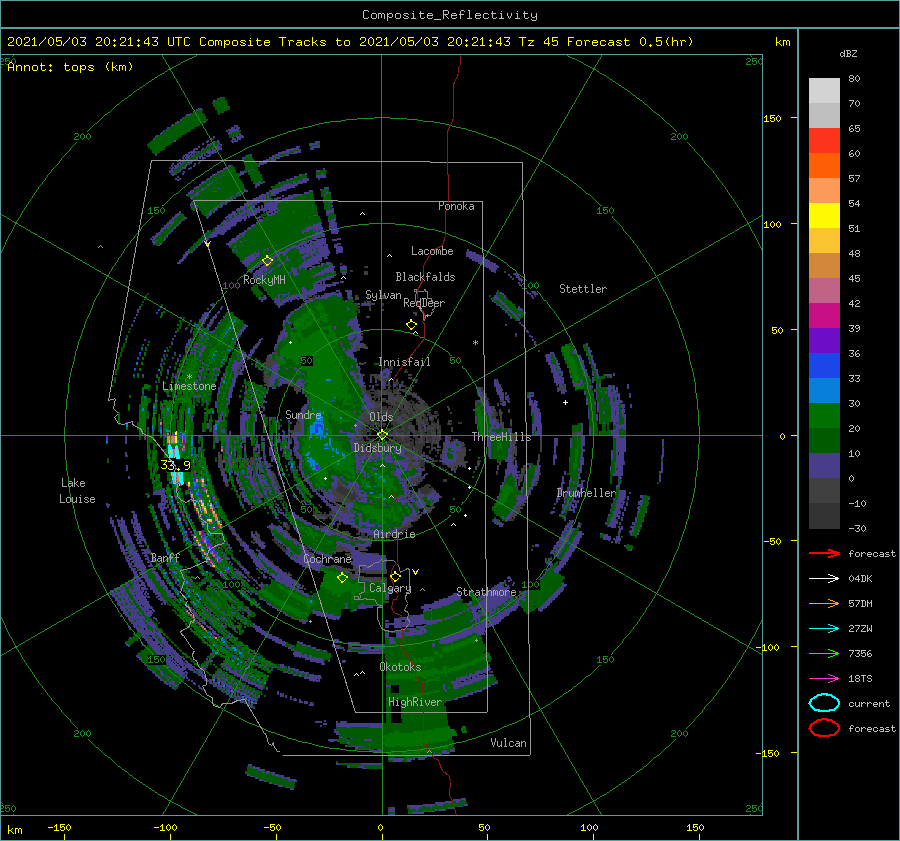Image resolution: width=900 pixels, height=841 pixels.
Task: Click the orange 57DM arrow legend icon
Action: [824, 603]
